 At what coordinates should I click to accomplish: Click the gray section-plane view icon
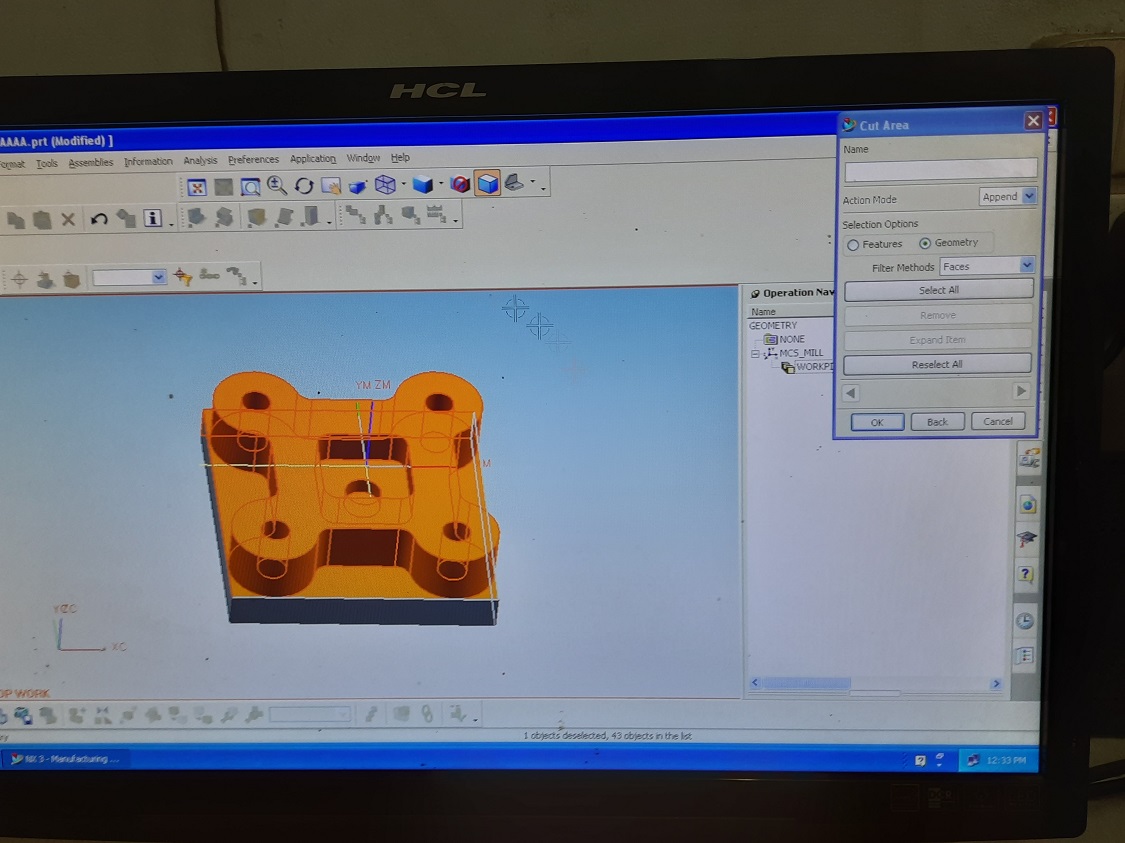tap(514, 182)
